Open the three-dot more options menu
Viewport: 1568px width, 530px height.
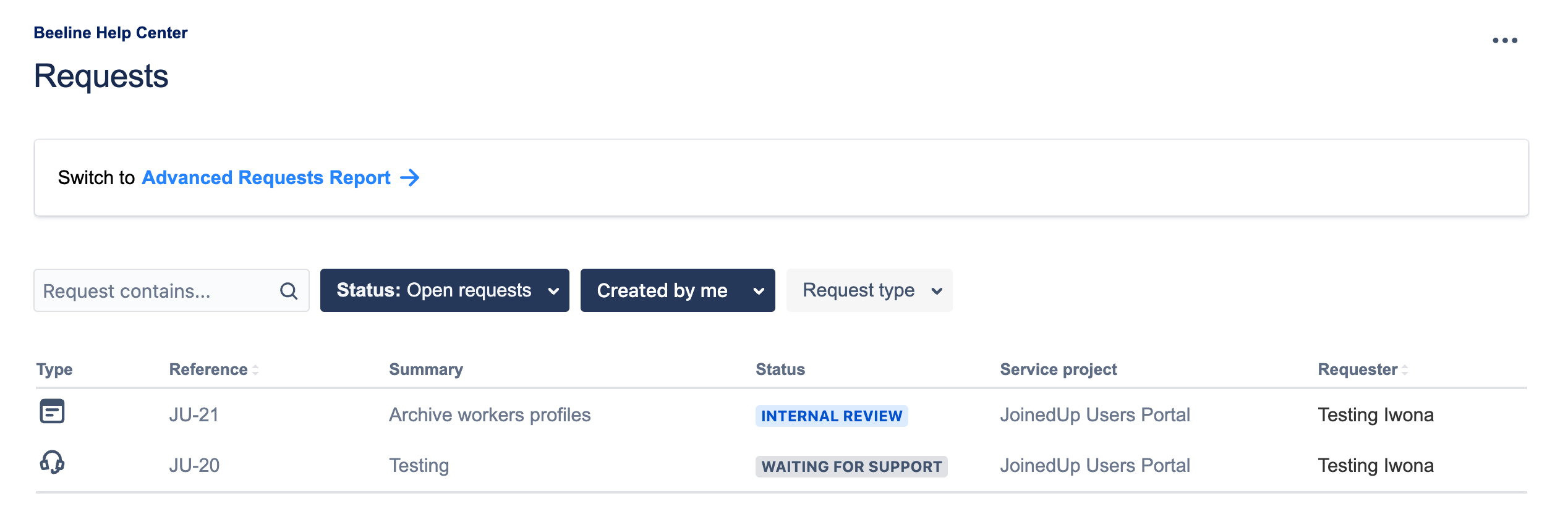[1504, 41]
